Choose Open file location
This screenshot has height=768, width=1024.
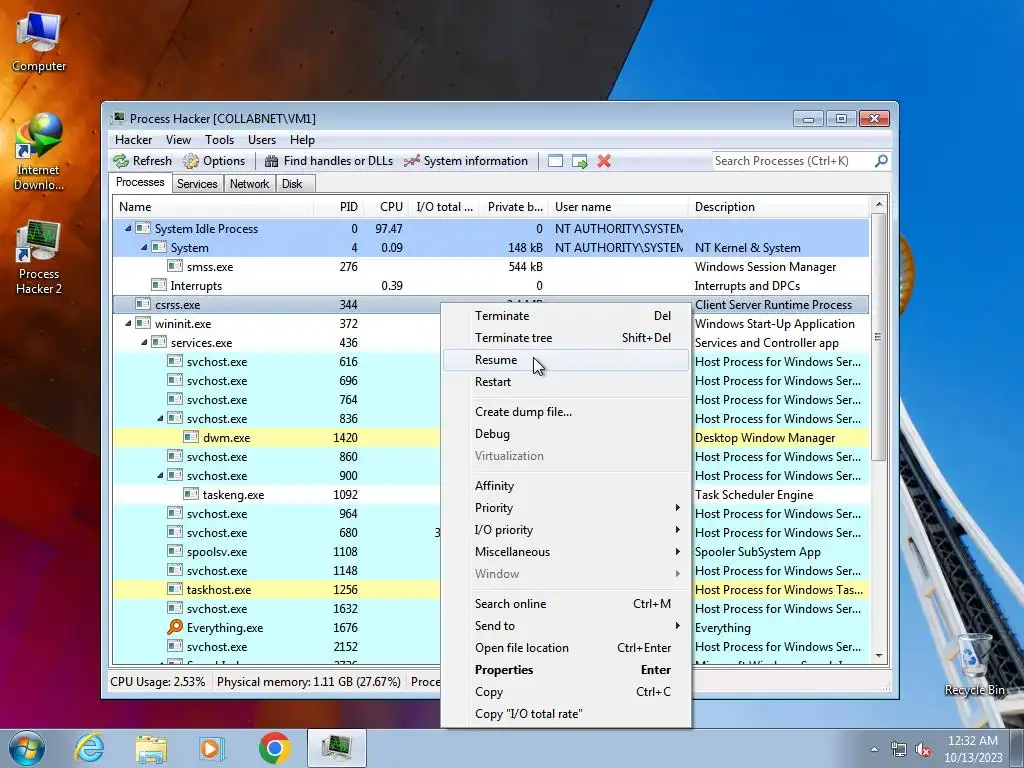pos(566,648)
